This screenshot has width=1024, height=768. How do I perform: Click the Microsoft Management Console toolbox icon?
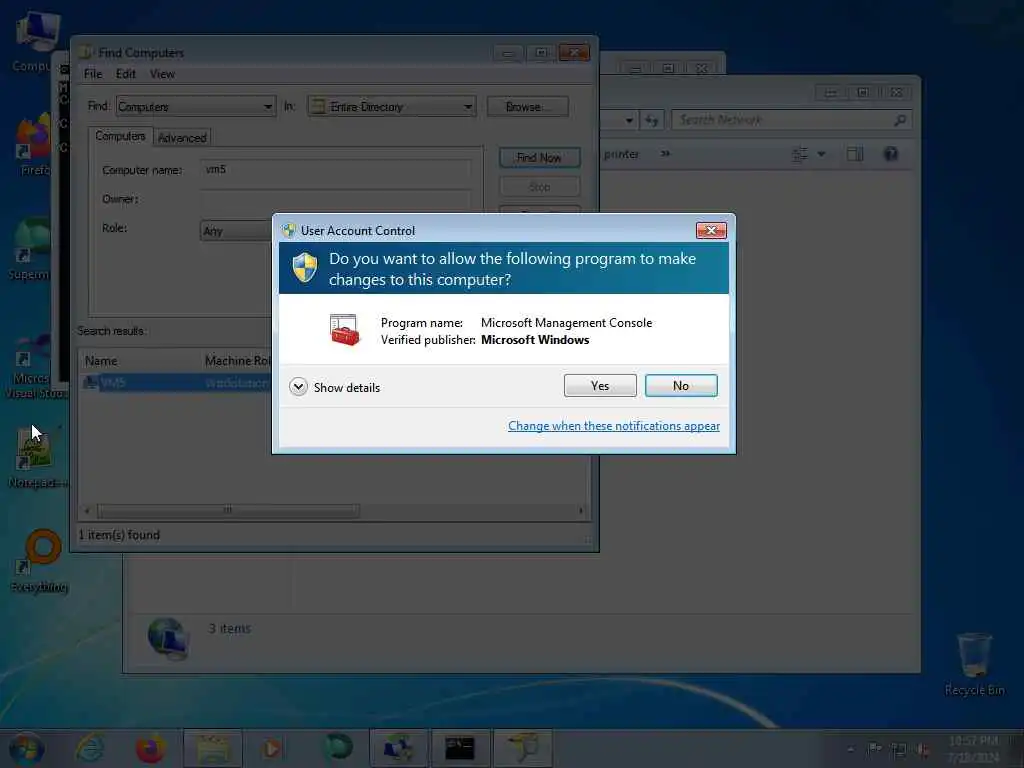(x=344, y=330)
